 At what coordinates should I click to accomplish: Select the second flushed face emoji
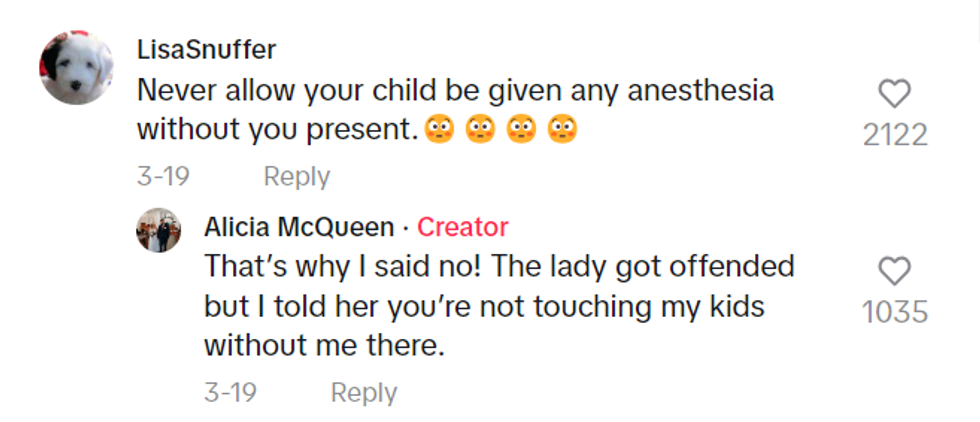tap(481, 129)
